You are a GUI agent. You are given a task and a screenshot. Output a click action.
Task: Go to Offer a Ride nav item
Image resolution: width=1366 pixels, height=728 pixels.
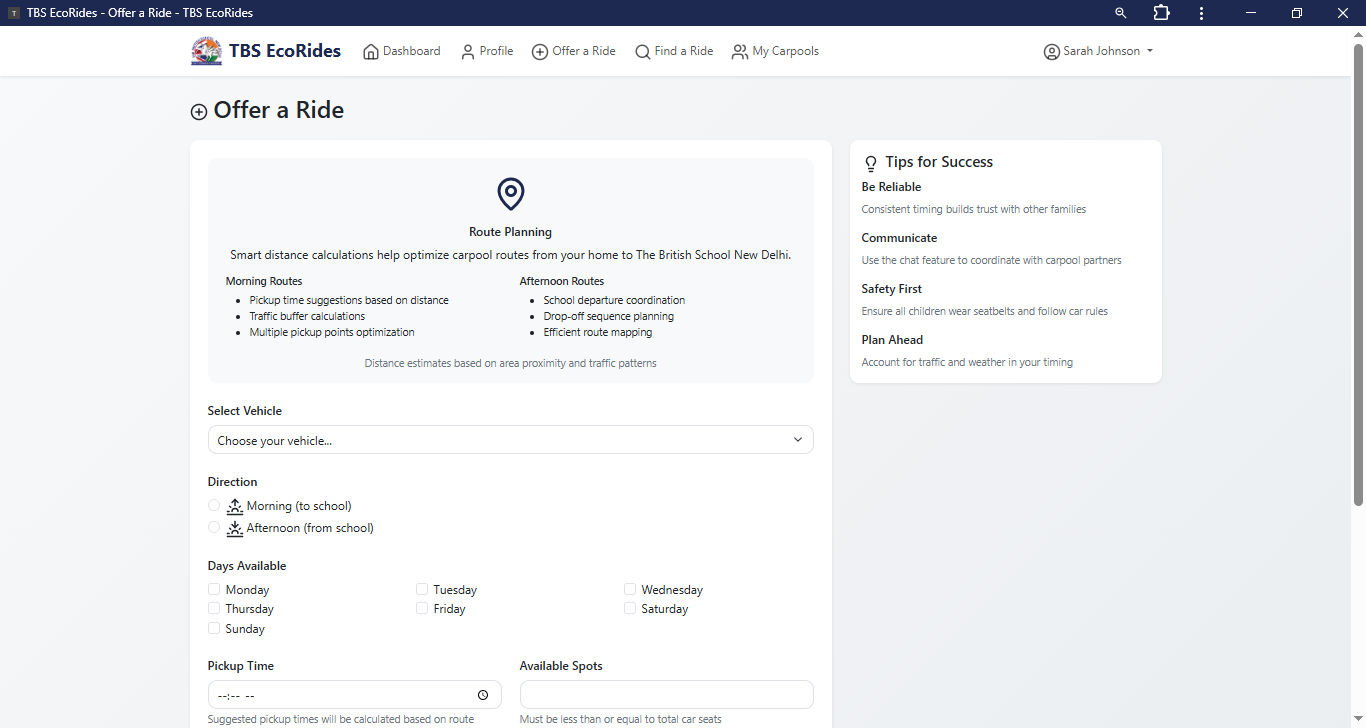[574, 51]
